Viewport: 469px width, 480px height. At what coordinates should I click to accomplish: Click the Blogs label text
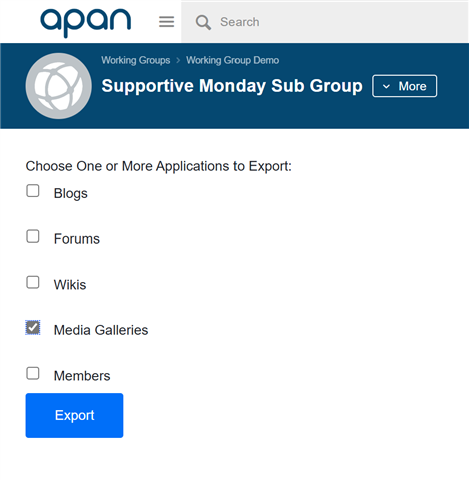pos(71,194)
